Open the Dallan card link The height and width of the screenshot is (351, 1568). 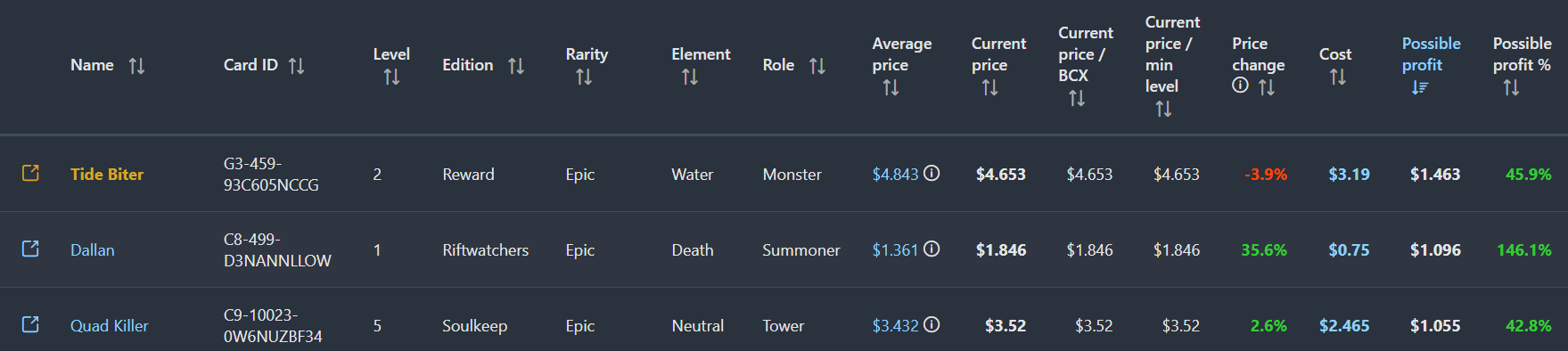click(x=93, y=250)
